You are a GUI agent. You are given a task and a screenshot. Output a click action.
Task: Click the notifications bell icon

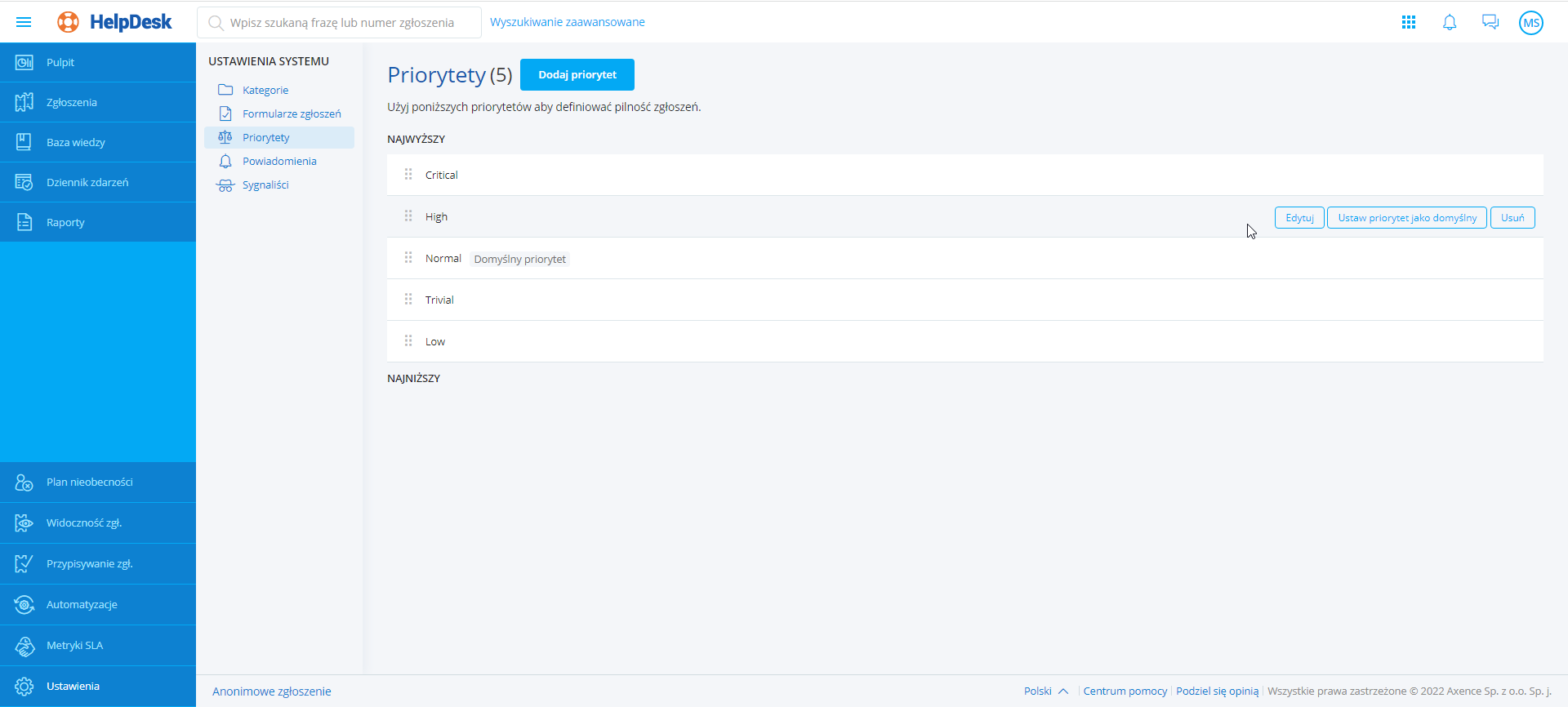coord(1450,22)
